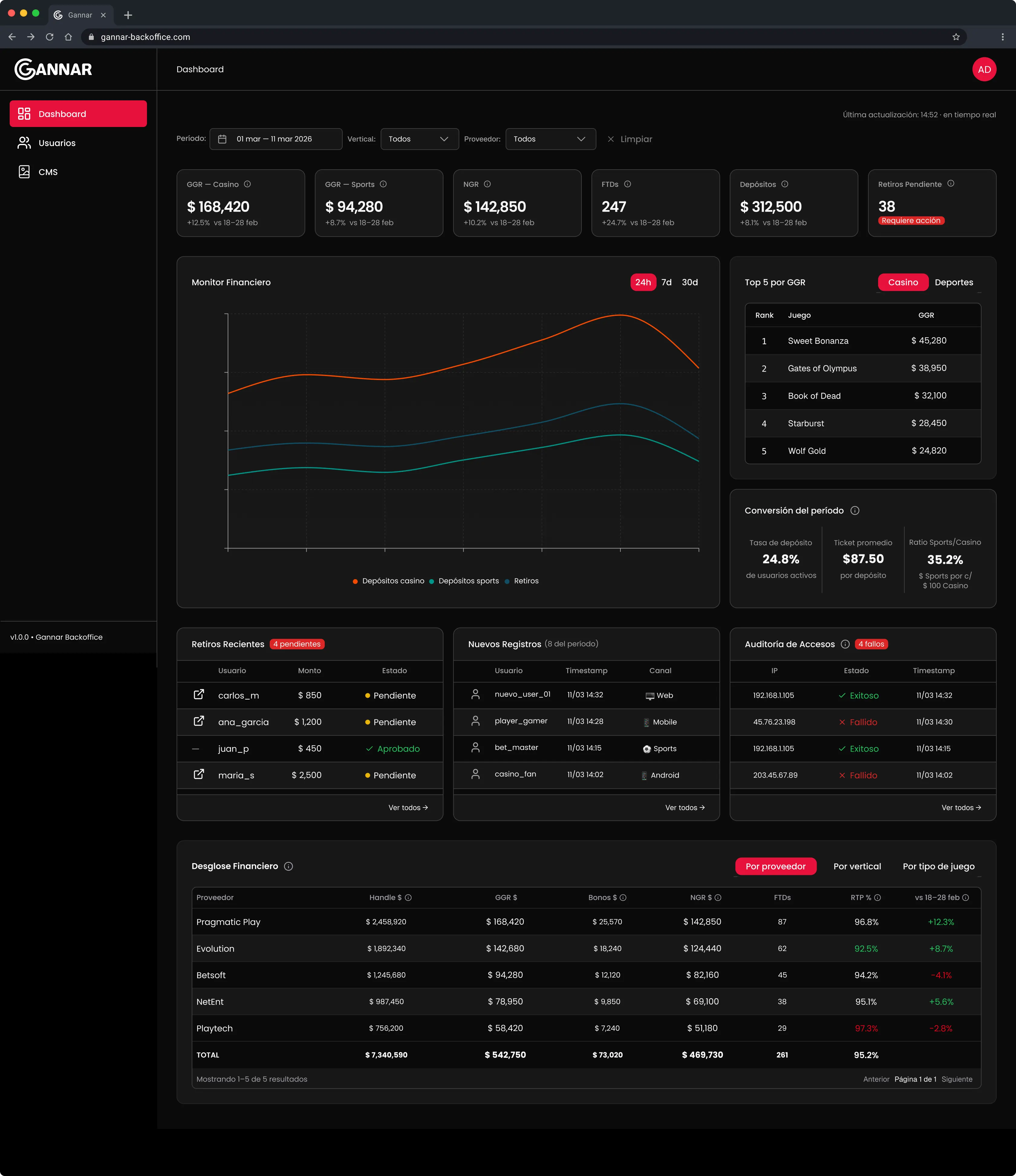
Task: Select Por vertical breakdown tab
Action: click(857, 866)
